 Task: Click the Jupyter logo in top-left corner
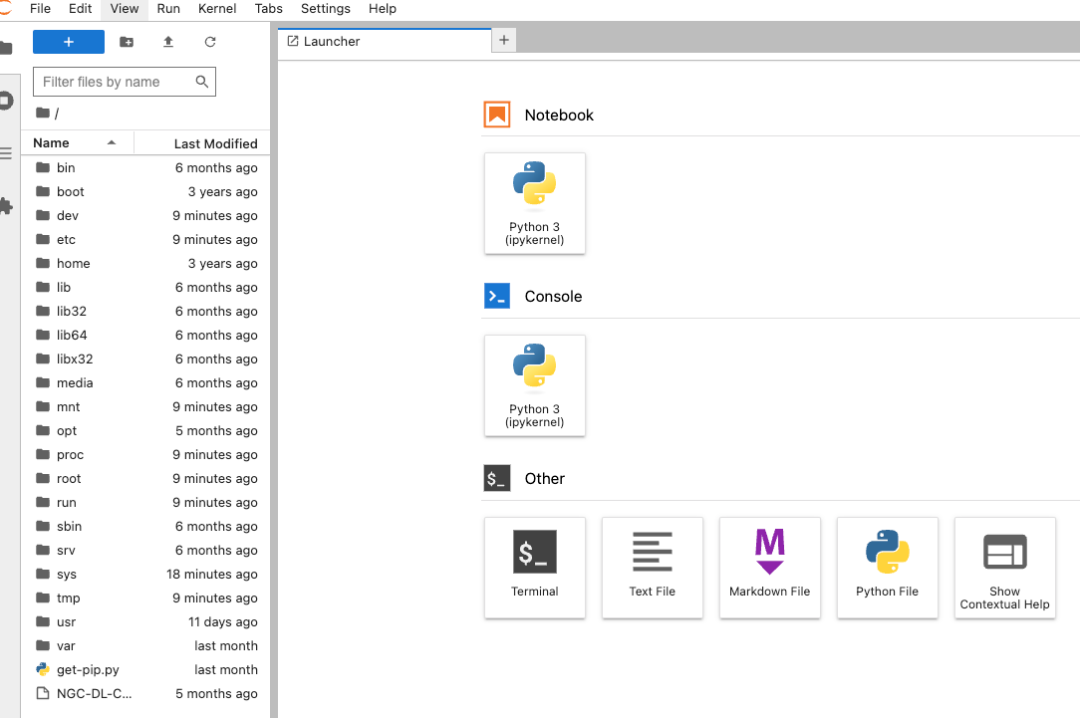(6, 8)
